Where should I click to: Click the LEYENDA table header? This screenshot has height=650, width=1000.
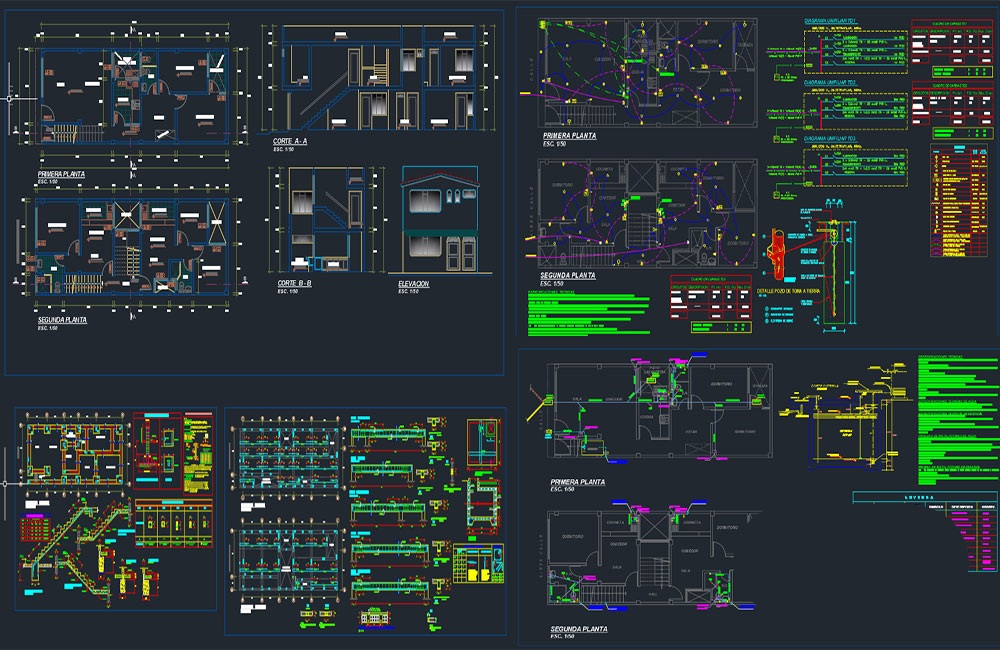(x=925, y=497)
